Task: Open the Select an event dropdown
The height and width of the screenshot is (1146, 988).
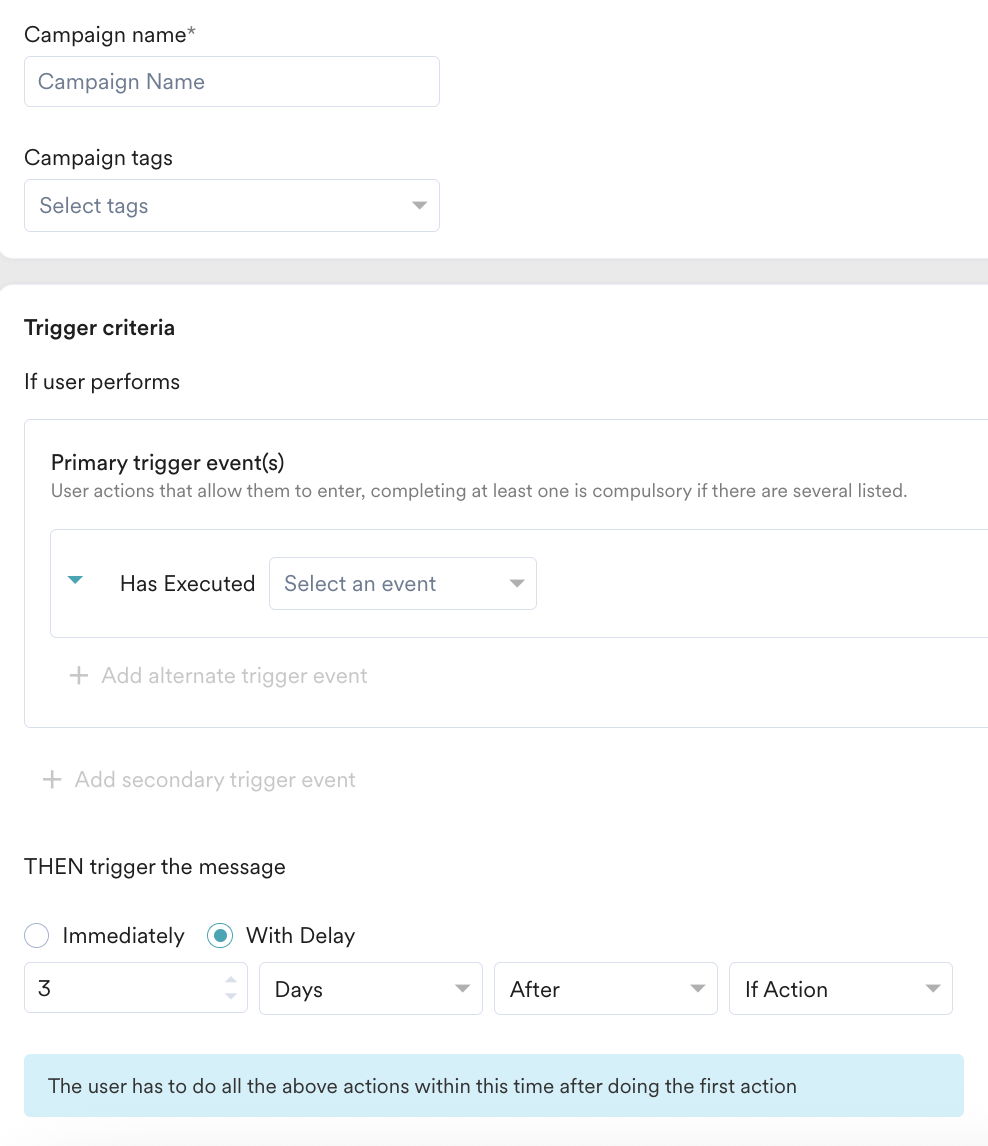Action: coord(403,583)
